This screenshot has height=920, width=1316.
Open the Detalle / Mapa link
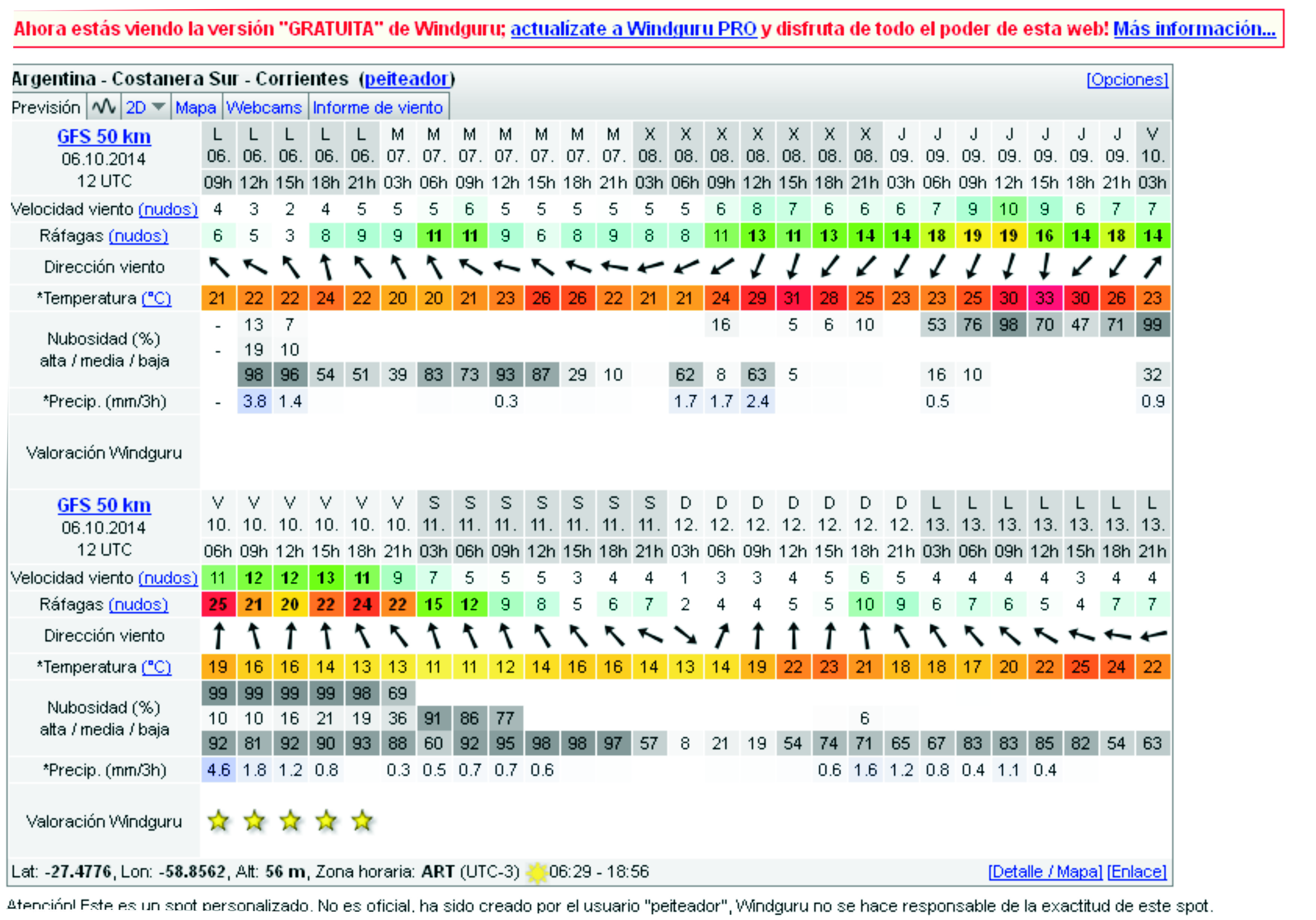tap(1045, 872)
